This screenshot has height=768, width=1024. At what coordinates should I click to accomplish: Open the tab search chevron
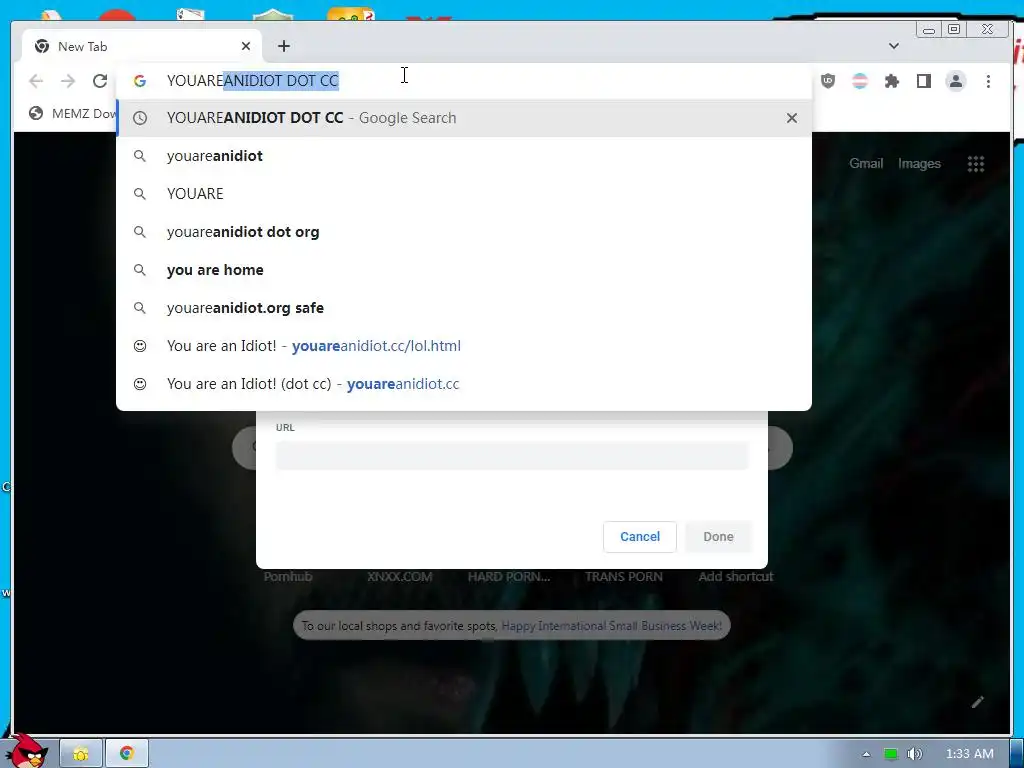(894, 46)
